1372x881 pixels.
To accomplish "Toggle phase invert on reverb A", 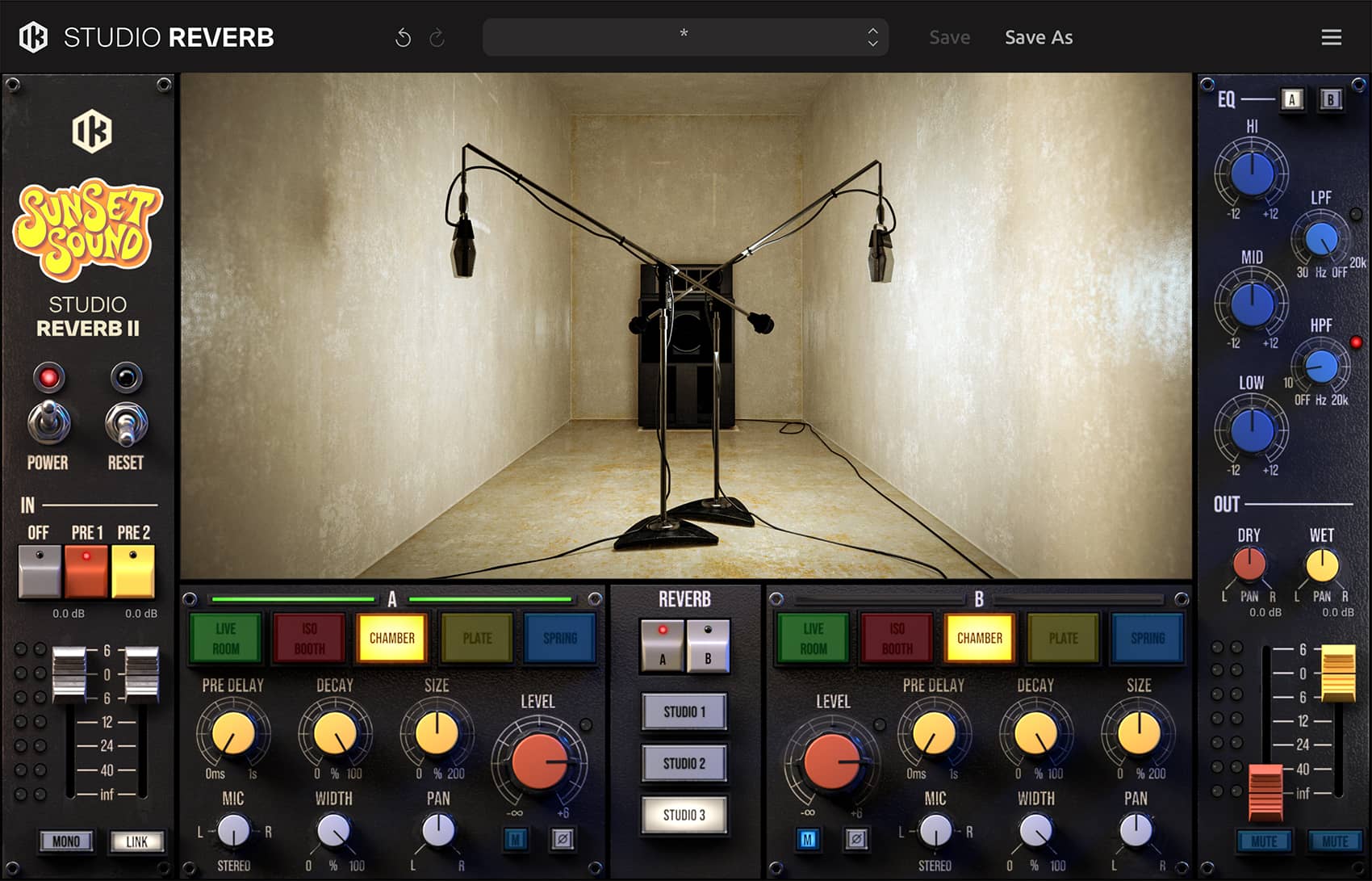I will [x=563, y=839].
